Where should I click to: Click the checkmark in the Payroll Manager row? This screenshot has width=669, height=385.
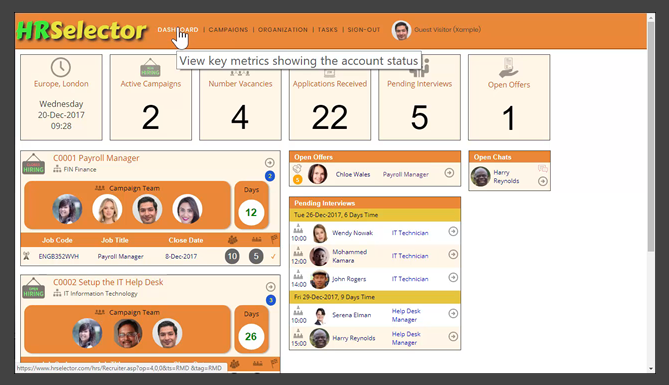[273, 257]
